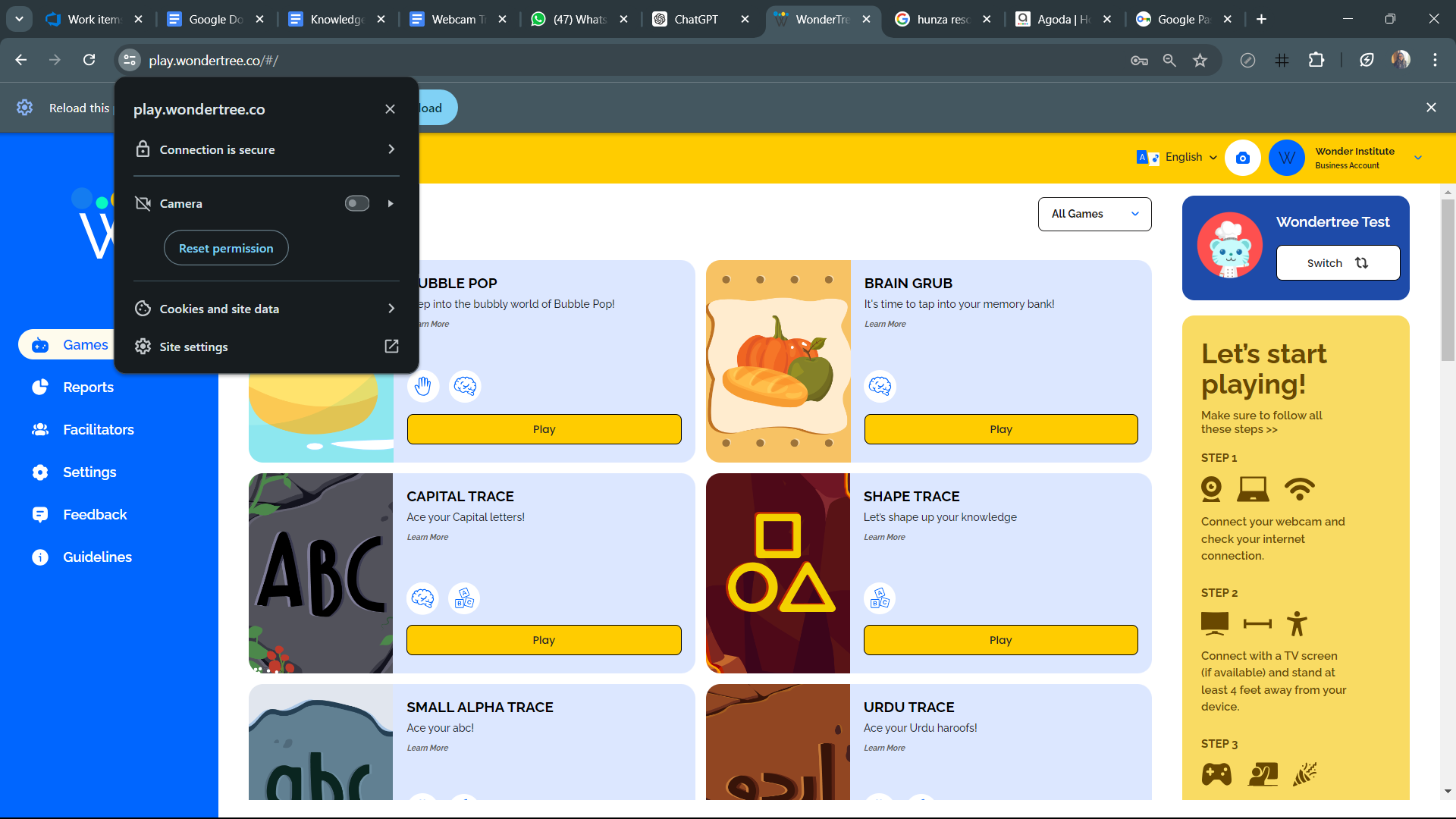This screenshot has width=1456, height=819.
Task: Open Facilitators in sidebar
Action: tap(83, 430)
